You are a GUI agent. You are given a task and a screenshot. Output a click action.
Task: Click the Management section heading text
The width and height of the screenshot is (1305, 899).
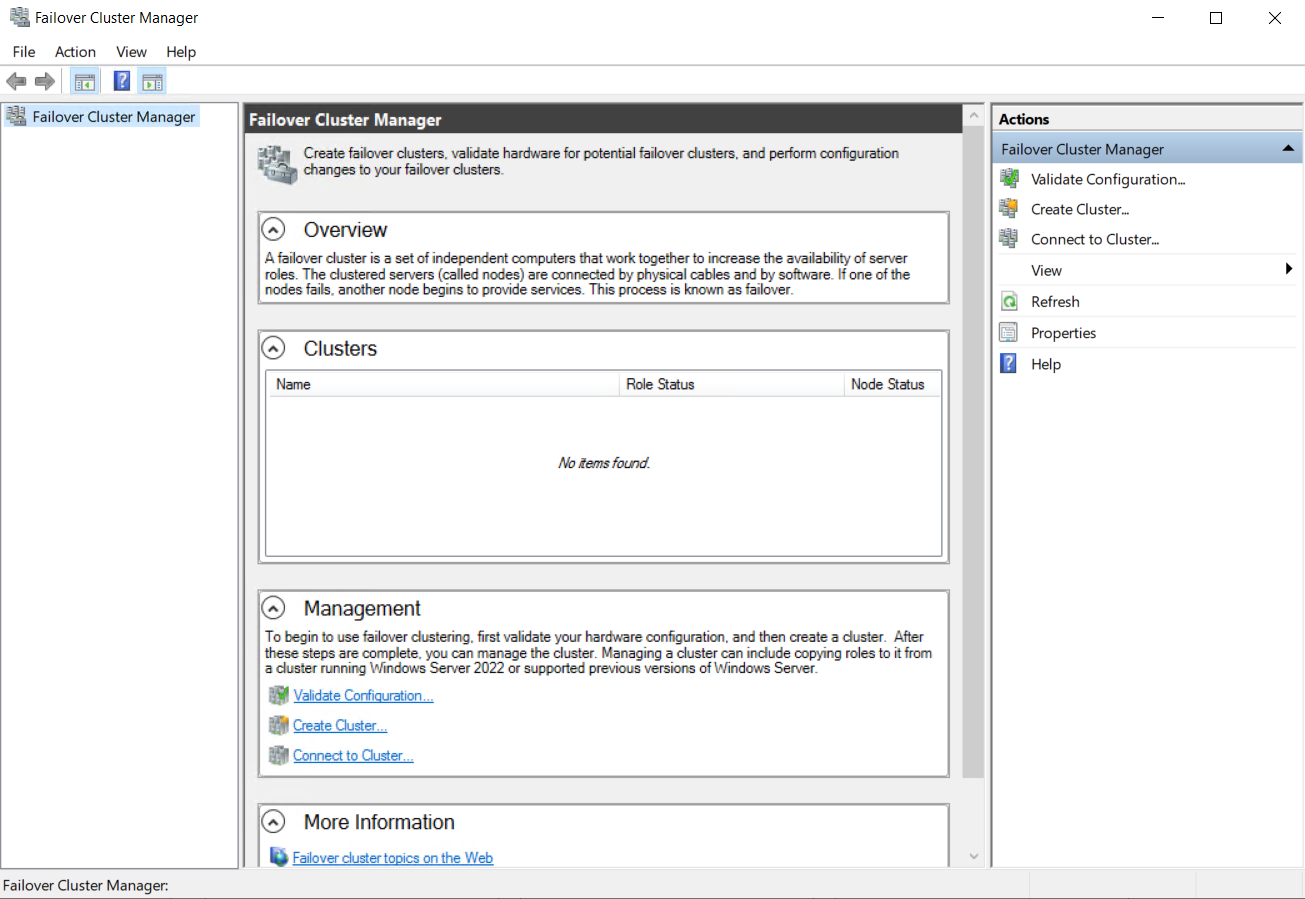click(x=362, y=608)
